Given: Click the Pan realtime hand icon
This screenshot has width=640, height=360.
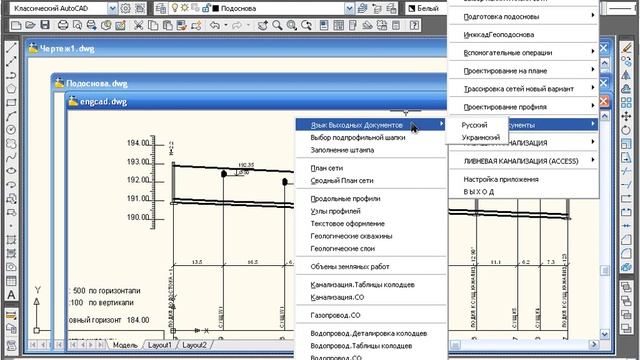Looking at the screenshot, I should pyautogui.click(x=262, y=25).
